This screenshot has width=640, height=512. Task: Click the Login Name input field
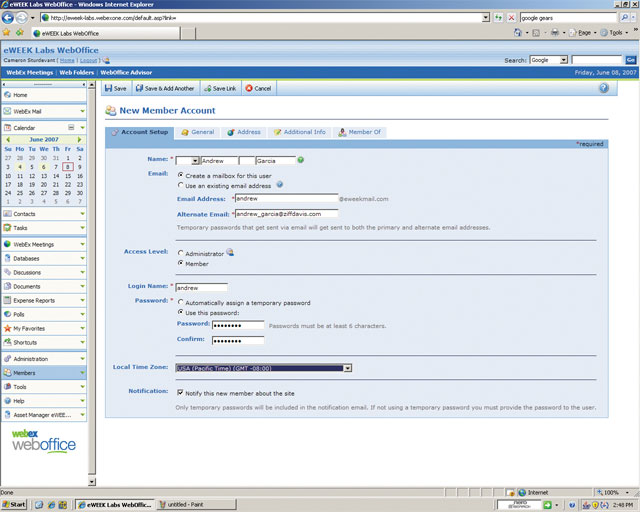(201, 287)
